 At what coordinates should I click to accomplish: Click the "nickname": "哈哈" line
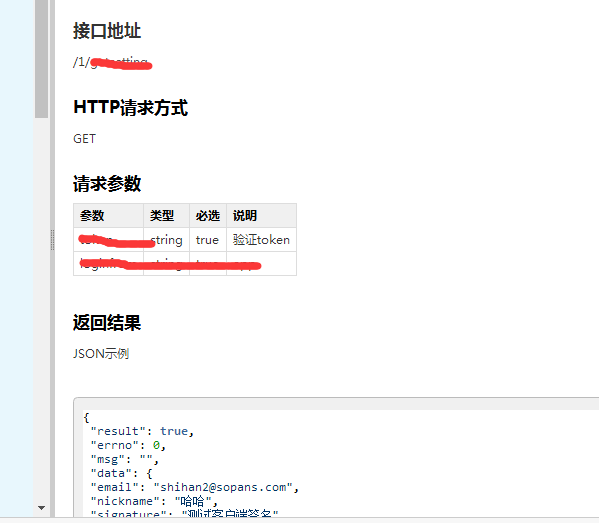(x=154, y=501)
